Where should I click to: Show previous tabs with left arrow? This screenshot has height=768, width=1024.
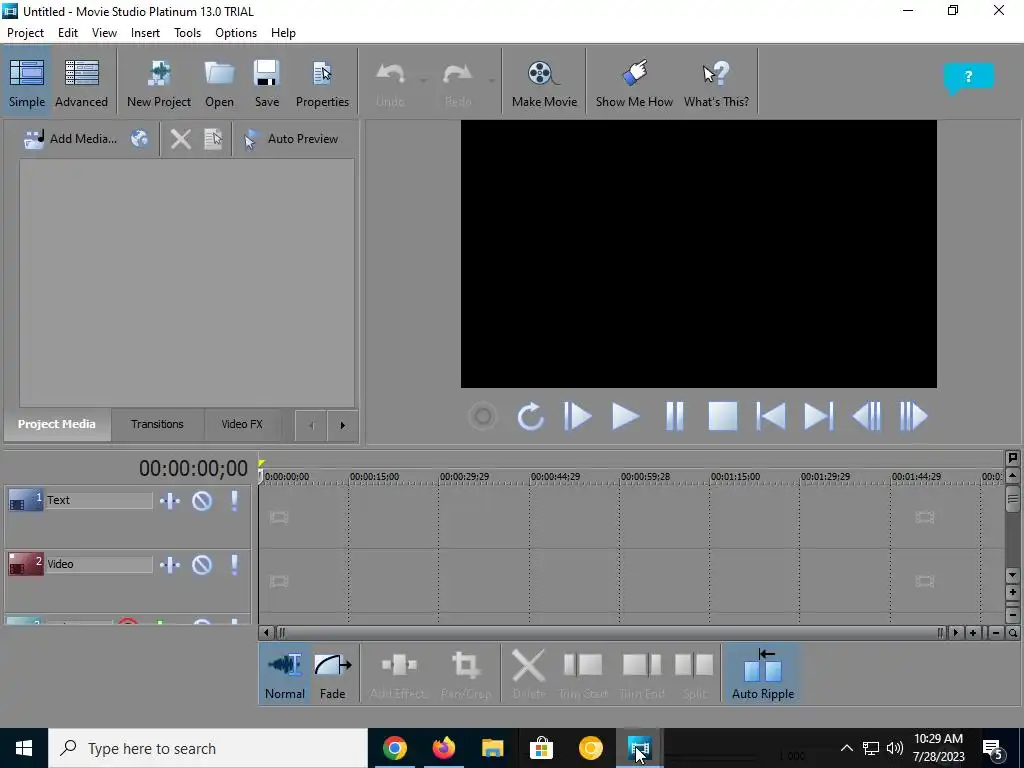tap(311, 425)
